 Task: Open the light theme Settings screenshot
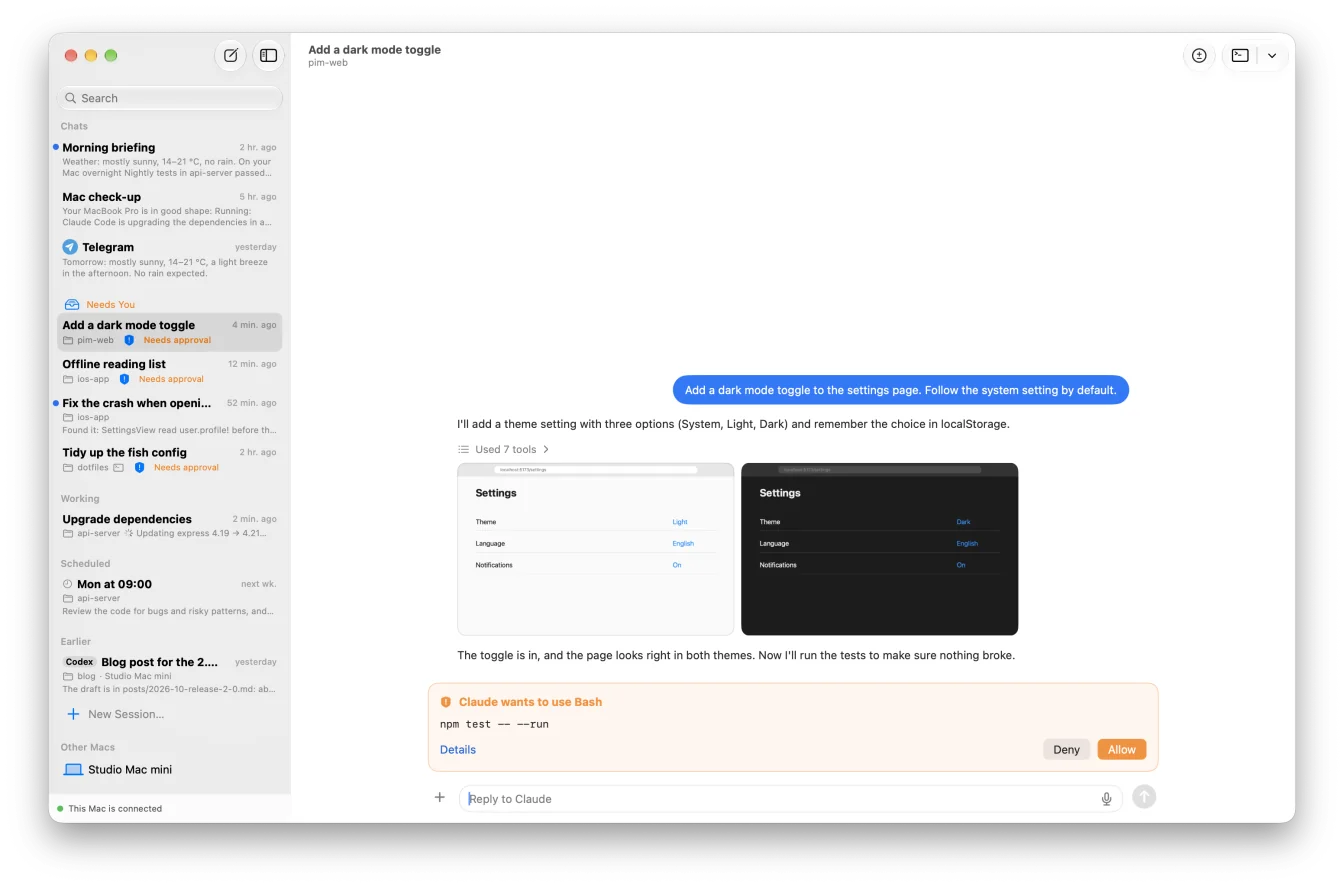pyautogui.click(x=596, y=549)
